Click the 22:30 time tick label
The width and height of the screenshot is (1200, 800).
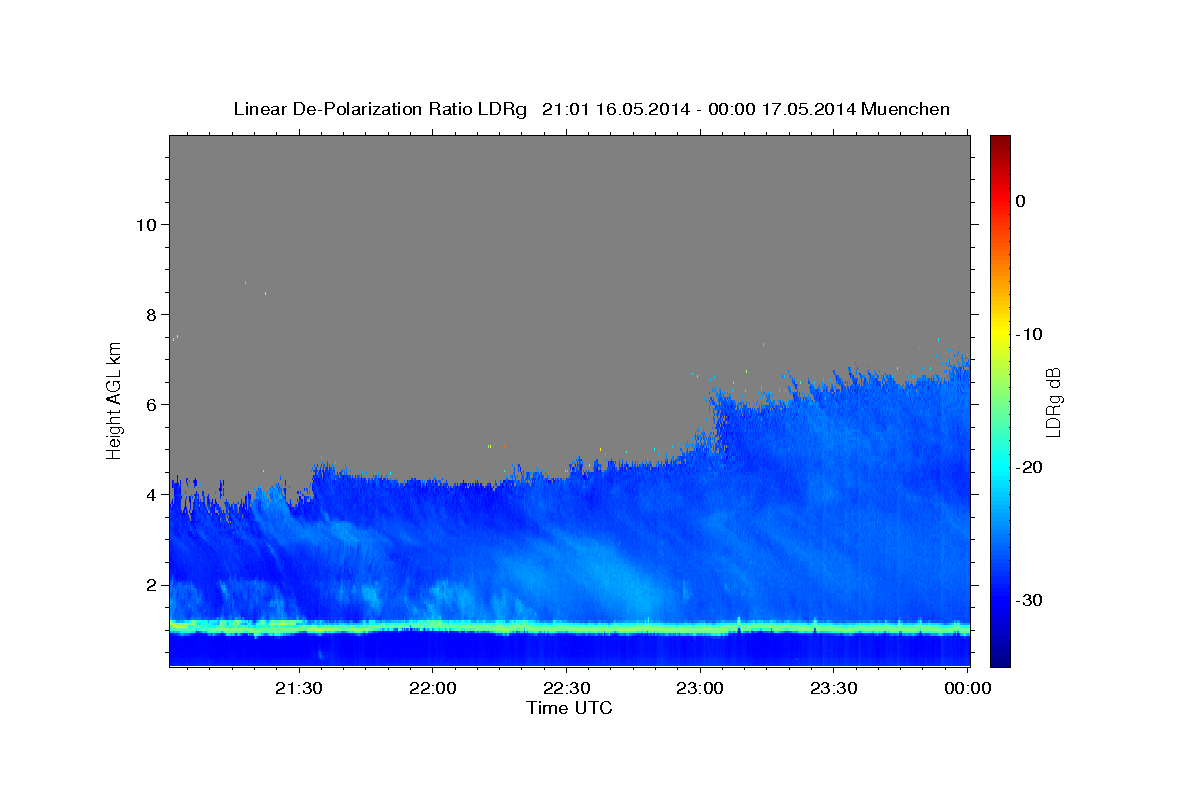pyautogui.click(x=566, y=688)
